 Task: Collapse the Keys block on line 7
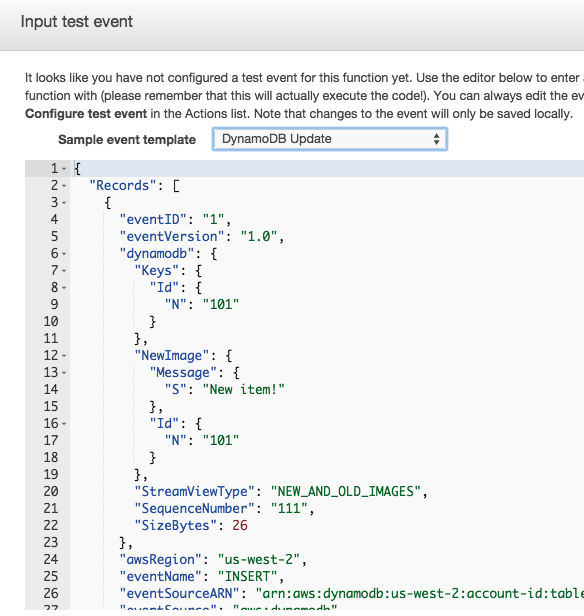click(64, 271)
